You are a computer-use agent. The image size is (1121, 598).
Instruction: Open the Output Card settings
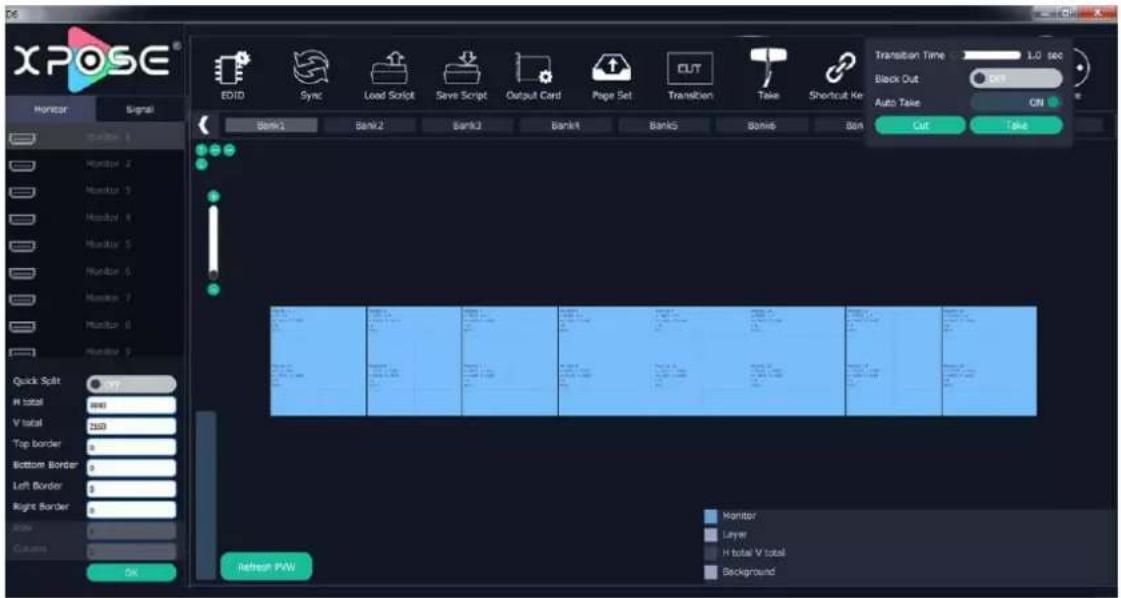(533, 70)
